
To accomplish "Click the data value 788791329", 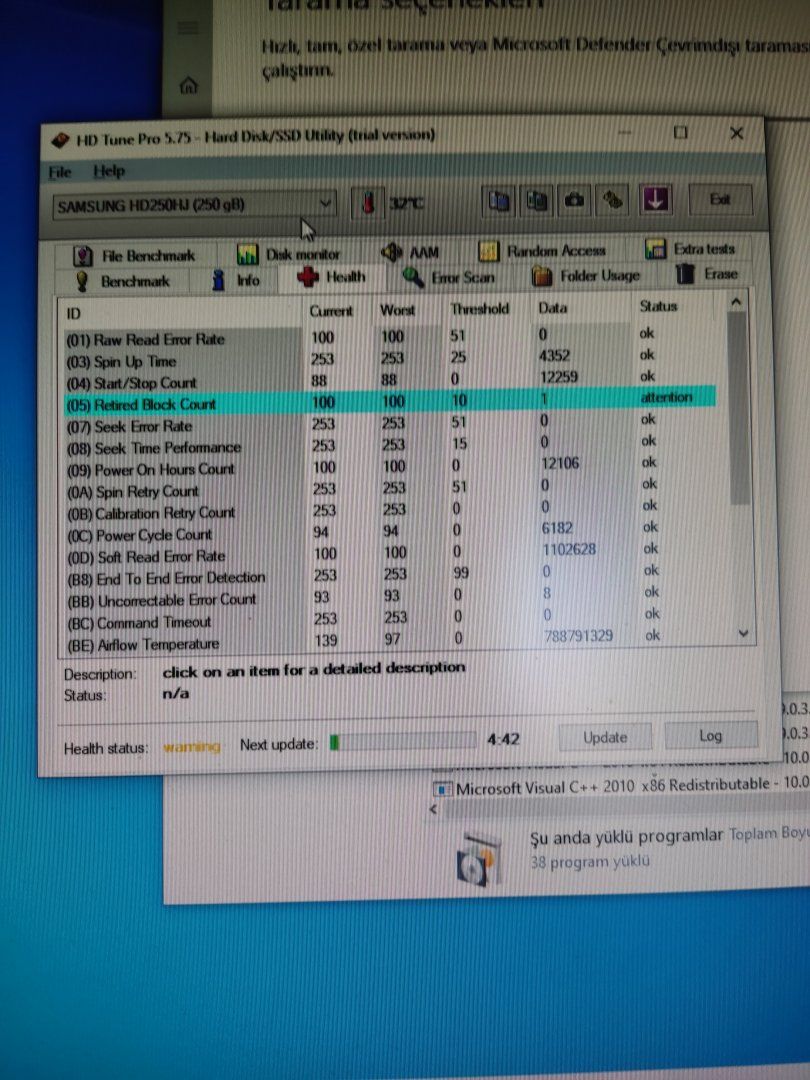I will coord(578,636).
